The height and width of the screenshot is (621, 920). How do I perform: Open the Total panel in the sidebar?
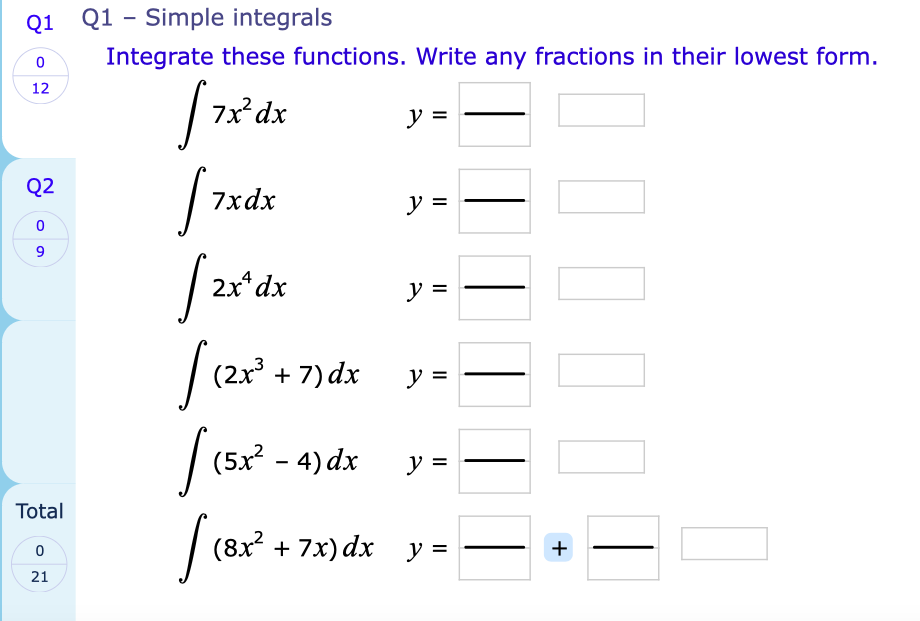pyautogui.click(x=40, y=511)
